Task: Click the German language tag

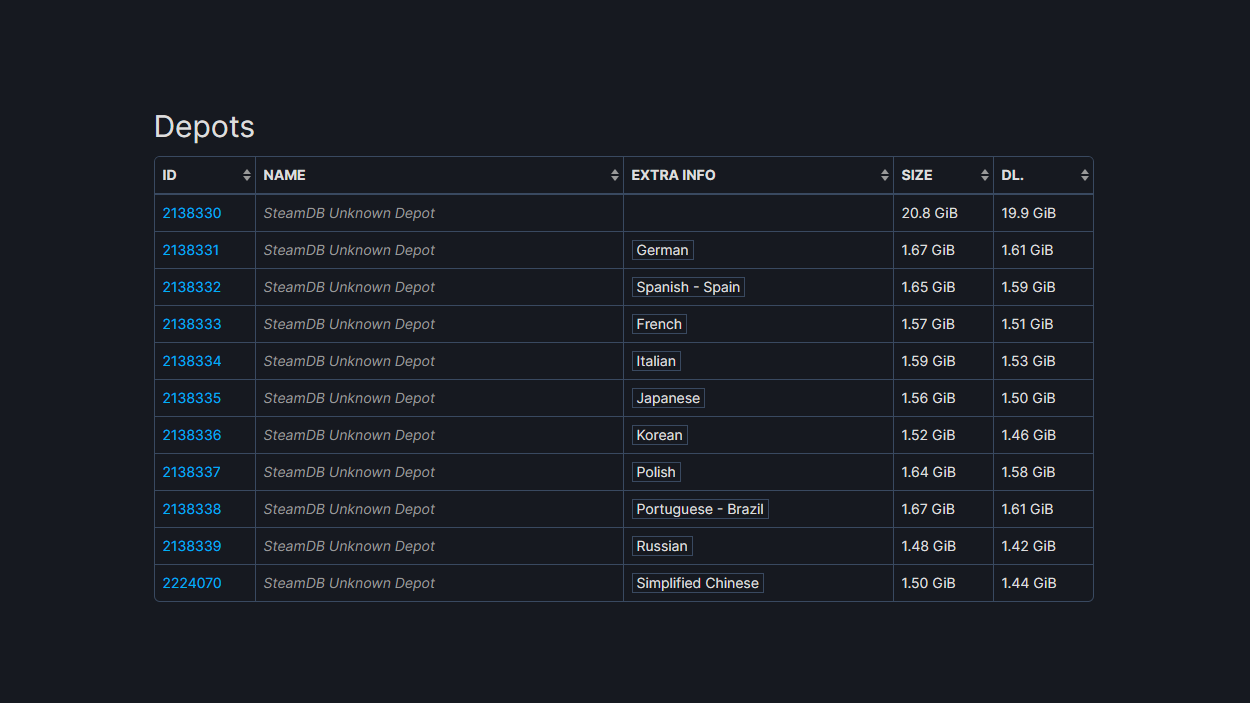Action: pyautogui.click(x=662, y=250)
